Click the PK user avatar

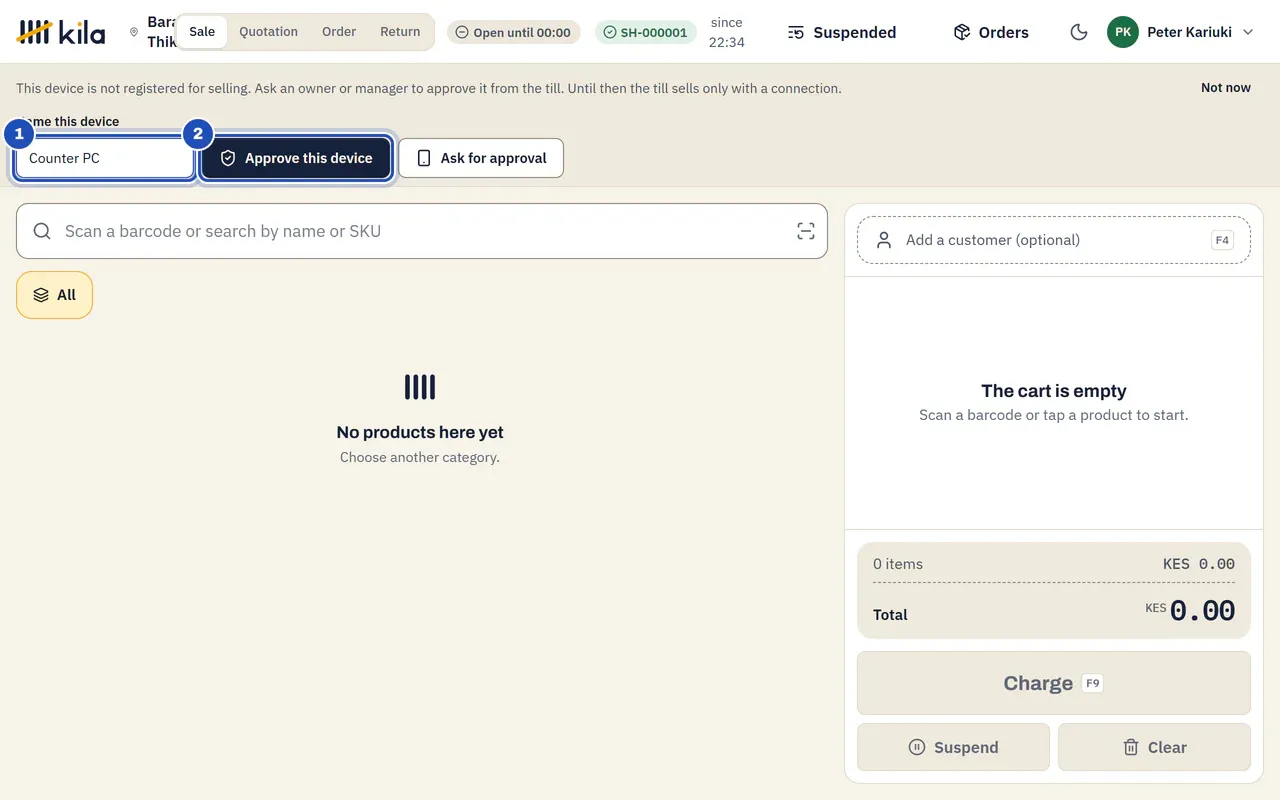(x=1123, y=32)
